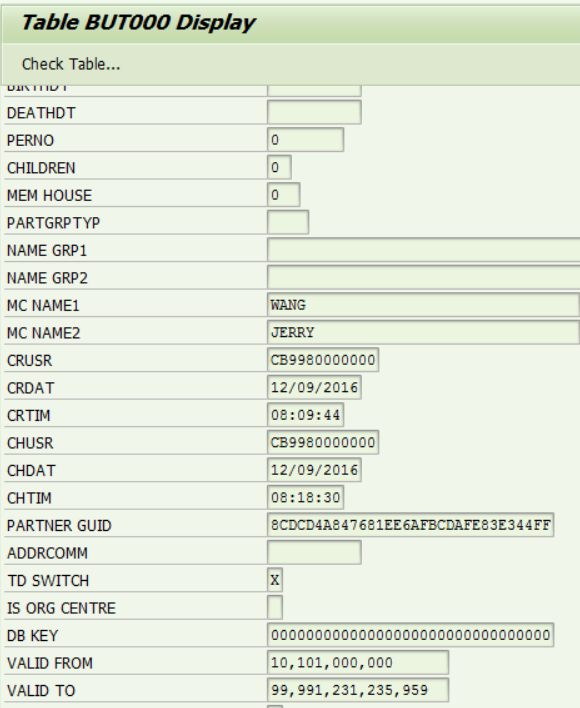
Task: Click the empty ADDRCOMM field
Action: coord(314,553)
